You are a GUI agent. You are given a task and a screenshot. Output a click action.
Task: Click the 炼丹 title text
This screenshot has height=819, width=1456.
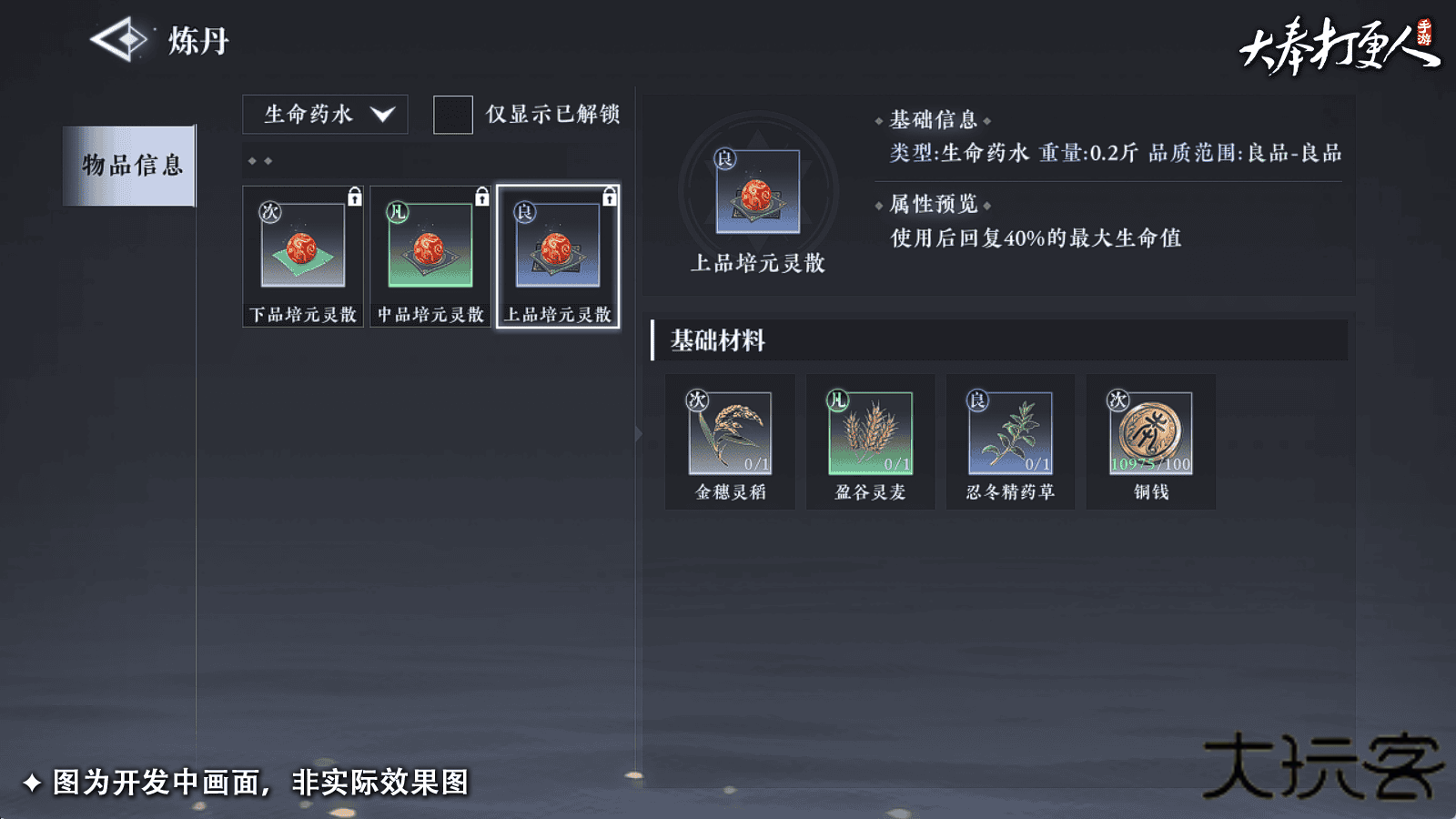198,40
